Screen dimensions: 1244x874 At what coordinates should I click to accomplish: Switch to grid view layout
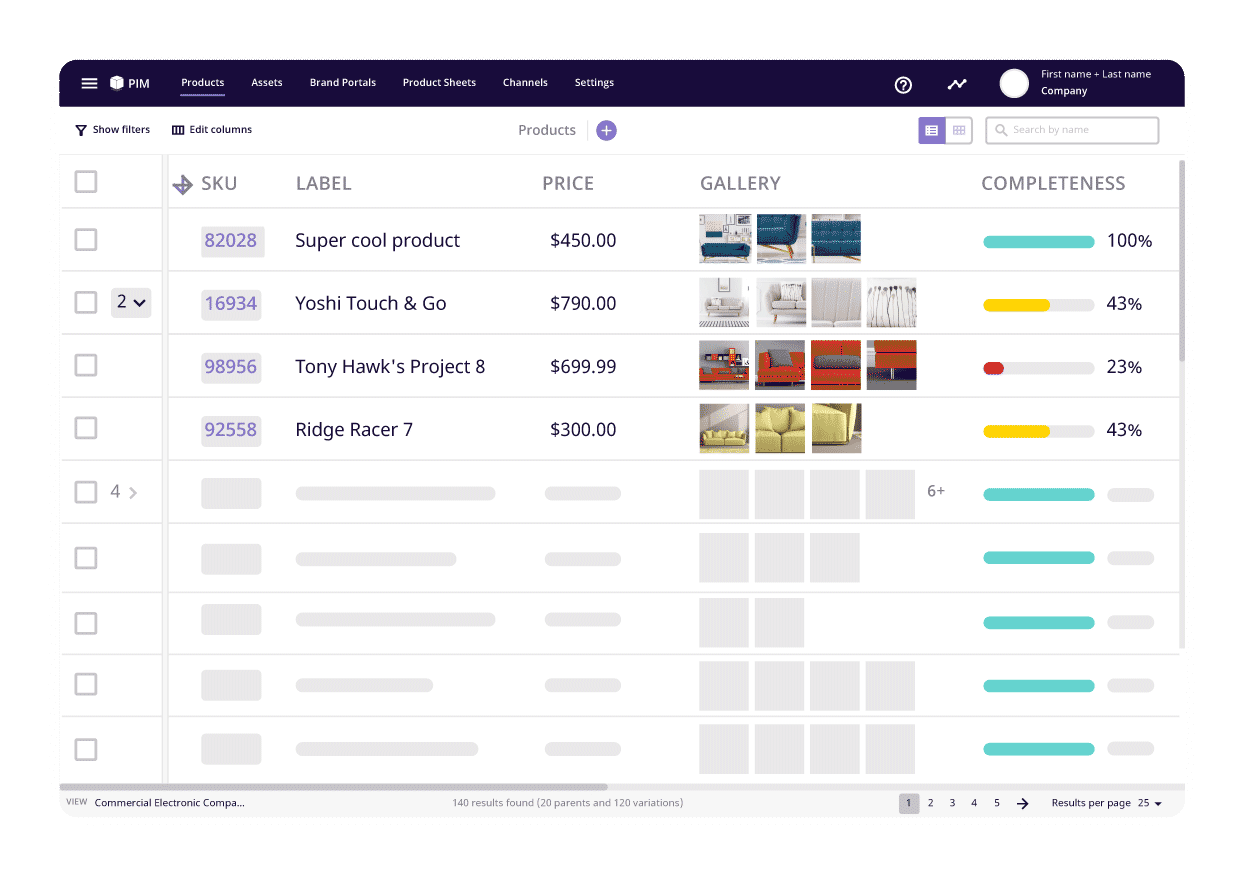[x=959, y=130]
